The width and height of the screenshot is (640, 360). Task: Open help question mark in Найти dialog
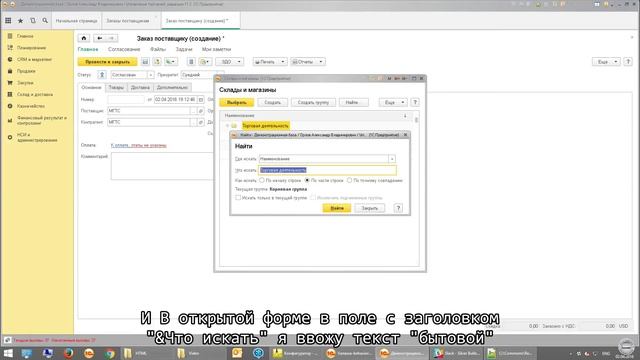click(x=398, y=208)
